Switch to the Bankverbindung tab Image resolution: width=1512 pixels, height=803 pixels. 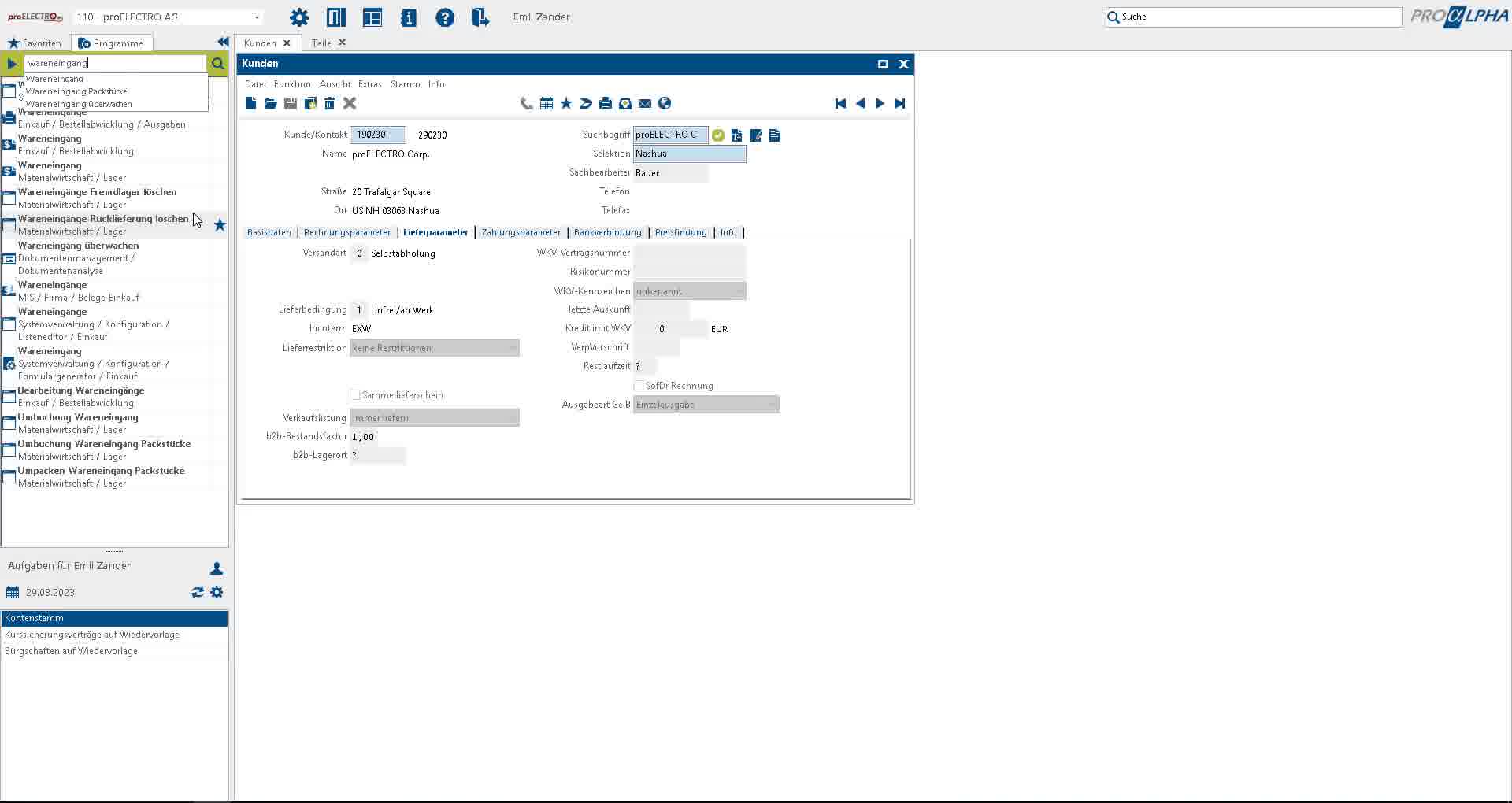pos(608,232)
